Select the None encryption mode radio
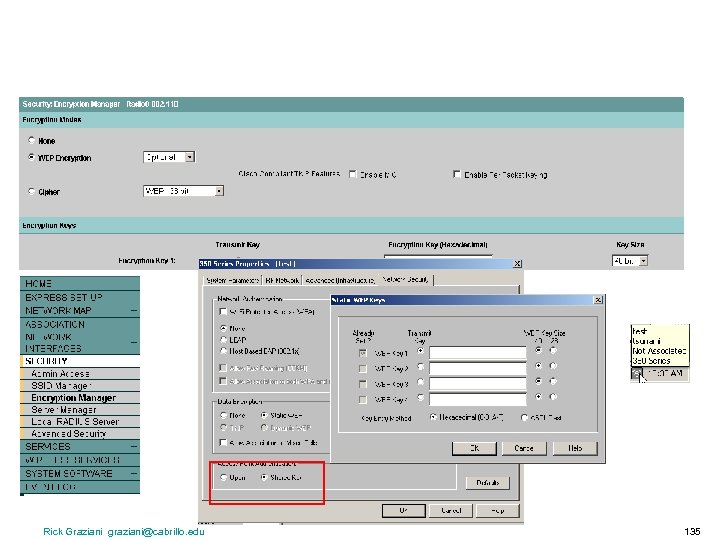This screenshot has width=720, height=540. (x=31, y=140)
